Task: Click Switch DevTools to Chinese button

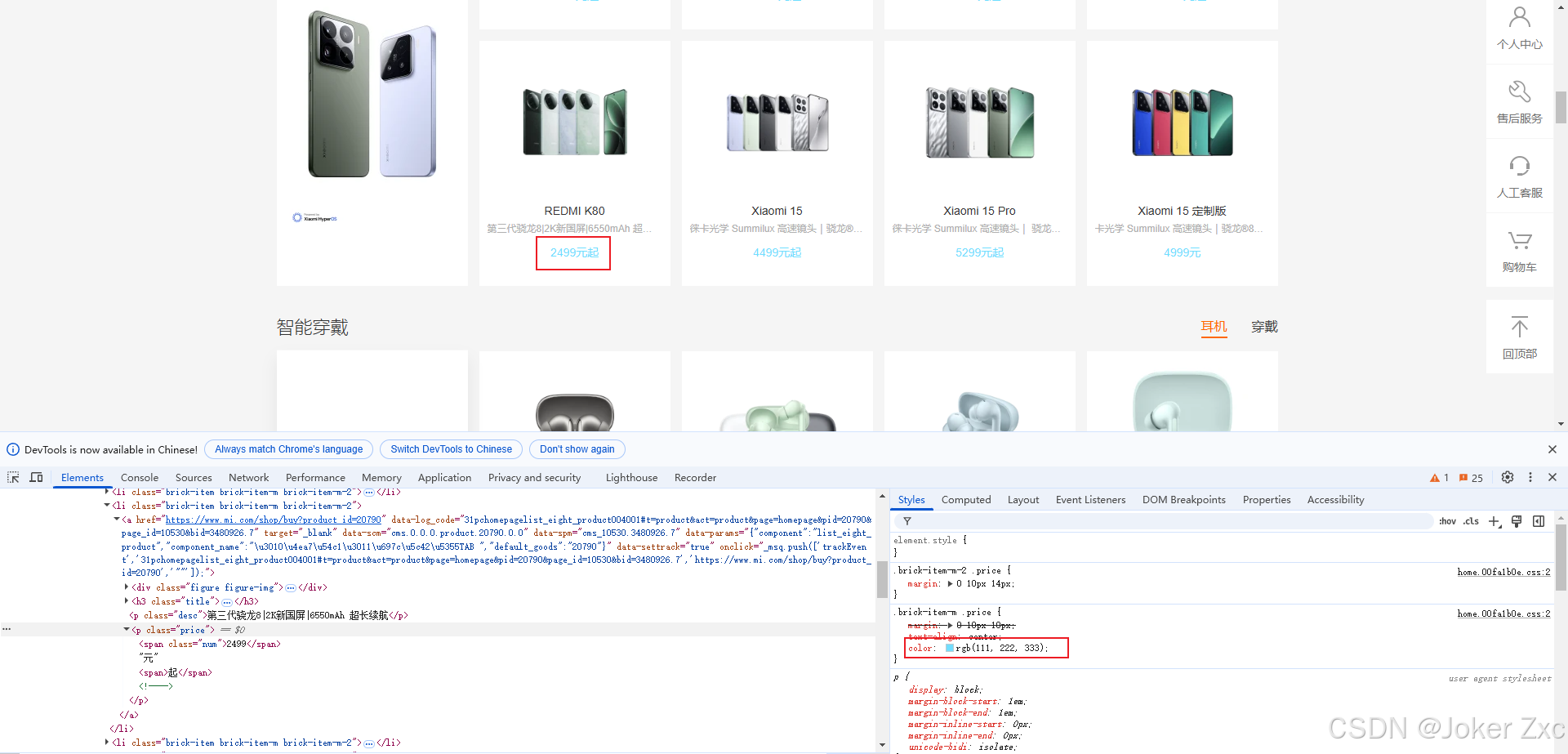Action: pos(451,449)
